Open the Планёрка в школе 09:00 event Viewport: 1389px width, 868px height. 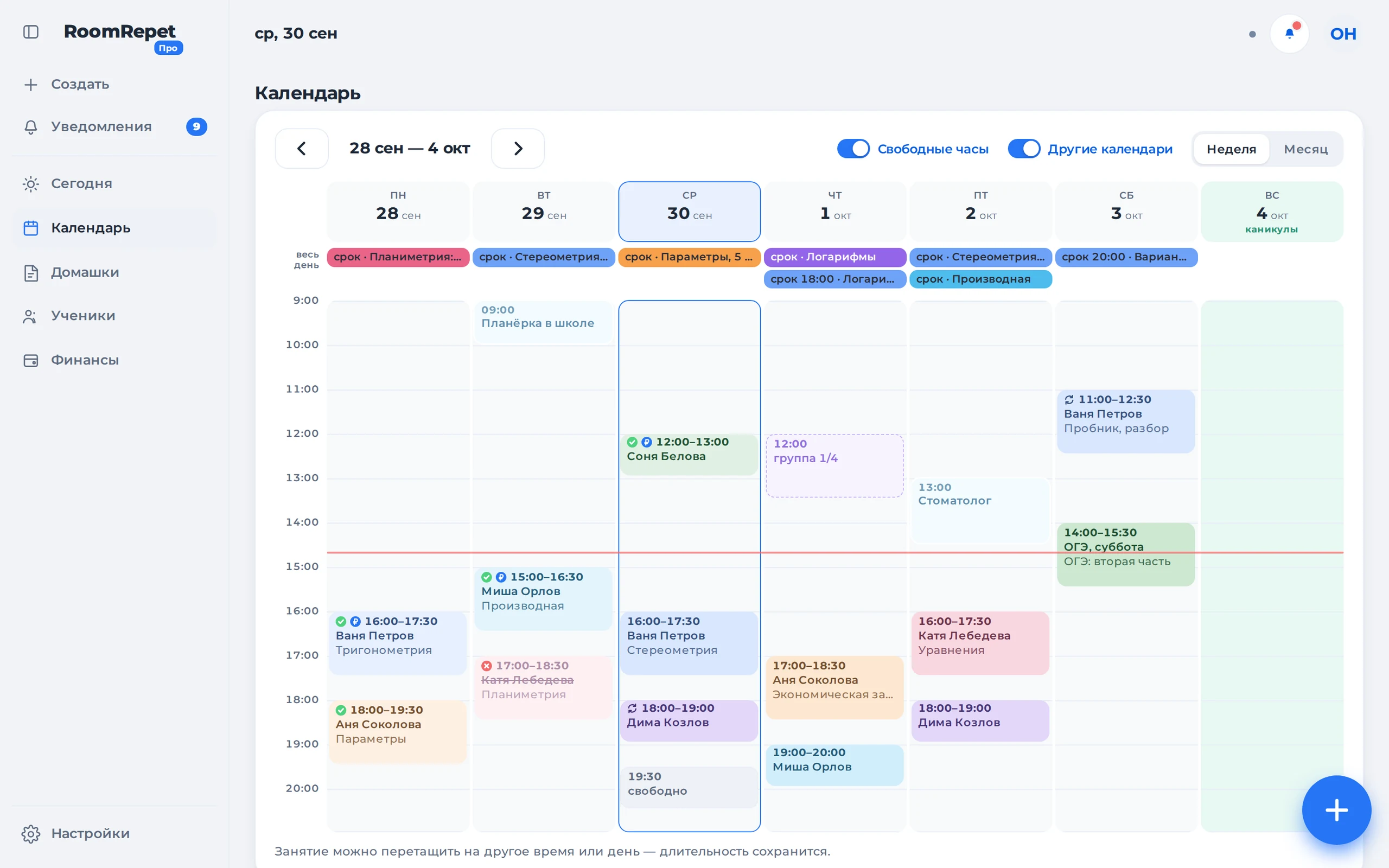(543, 322)
